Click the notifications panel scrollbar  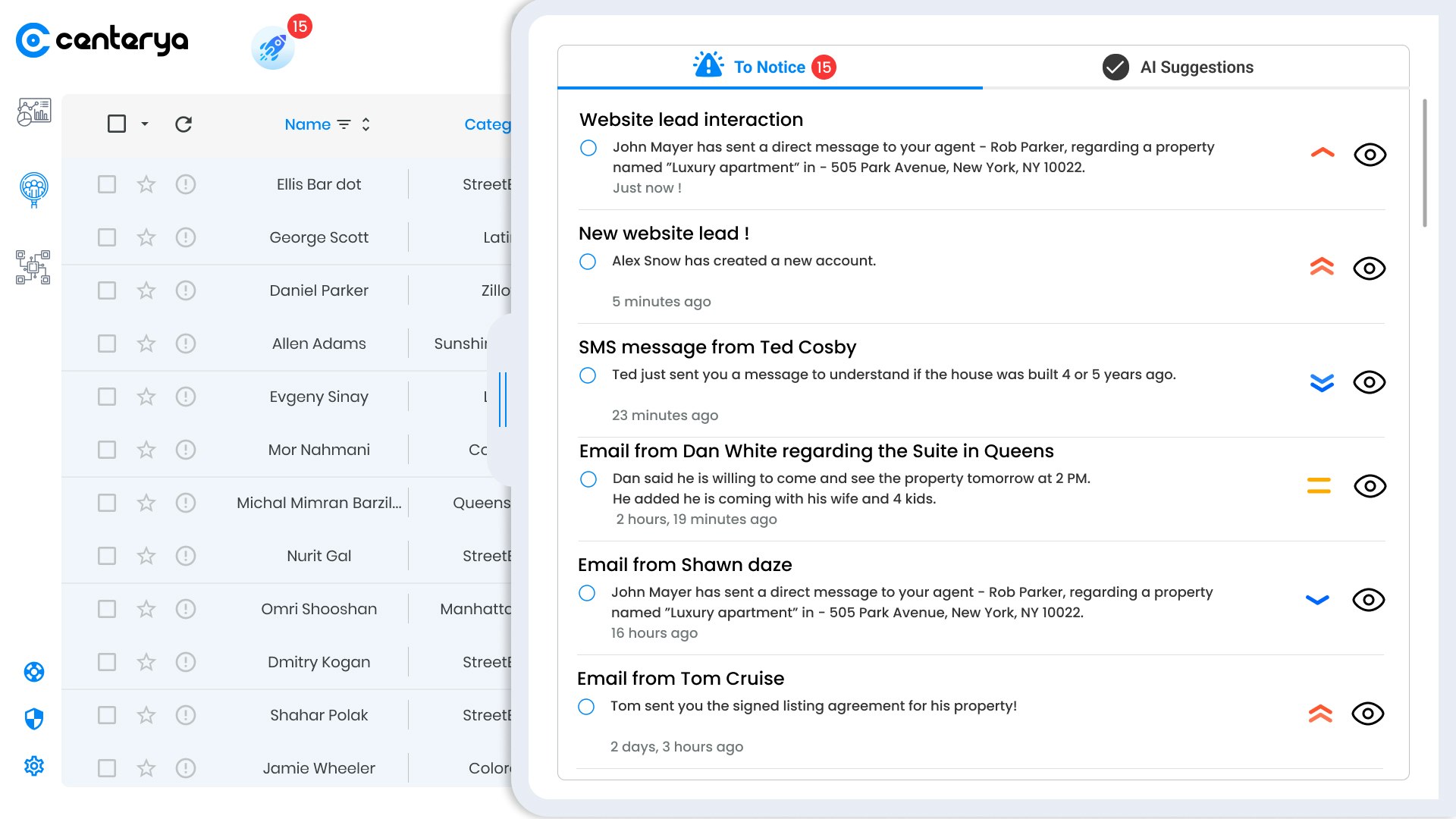coord(1424,163)
